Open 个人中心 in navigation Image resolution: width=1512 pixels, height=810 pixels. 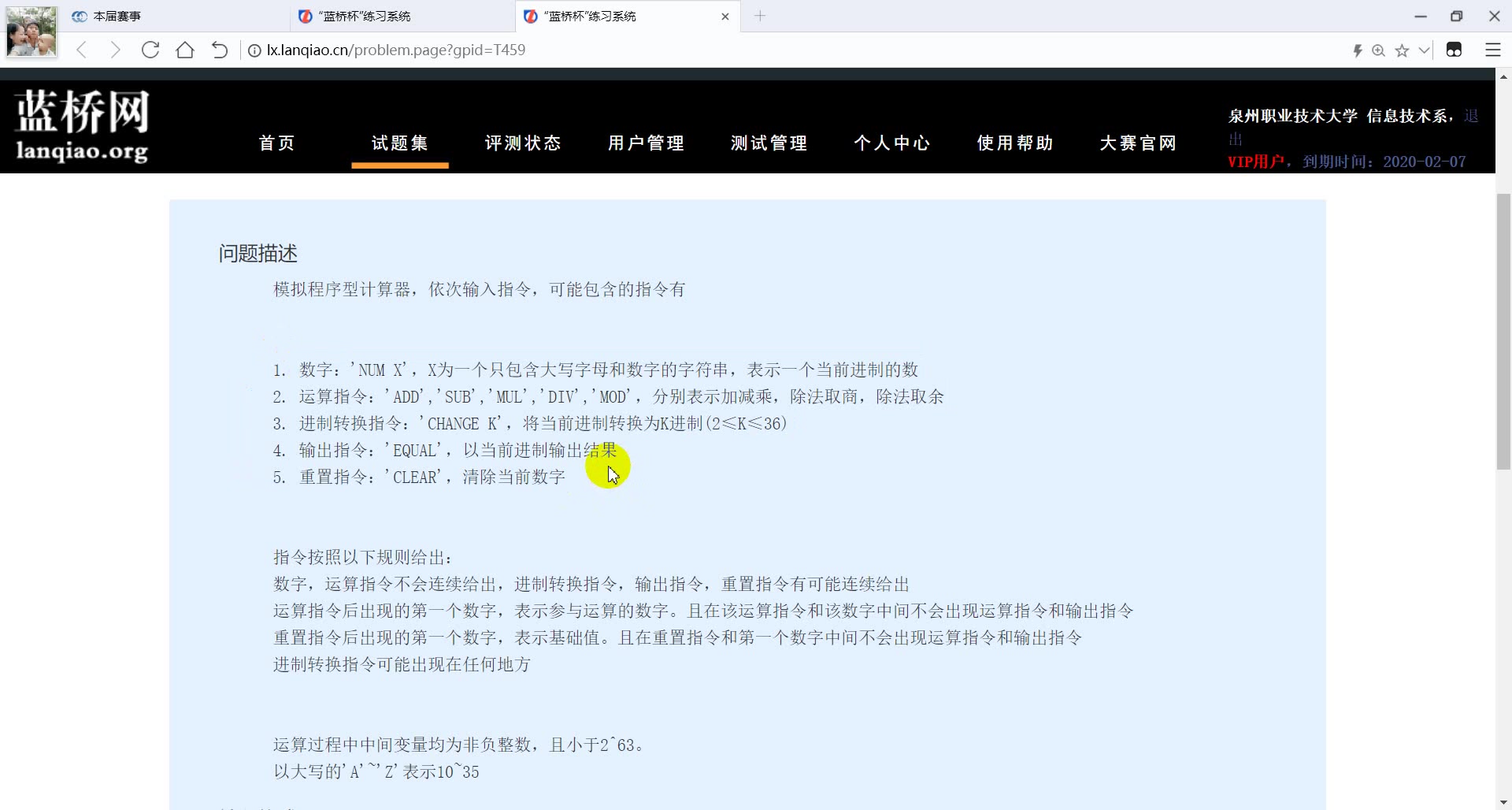[x=892, y=143]
